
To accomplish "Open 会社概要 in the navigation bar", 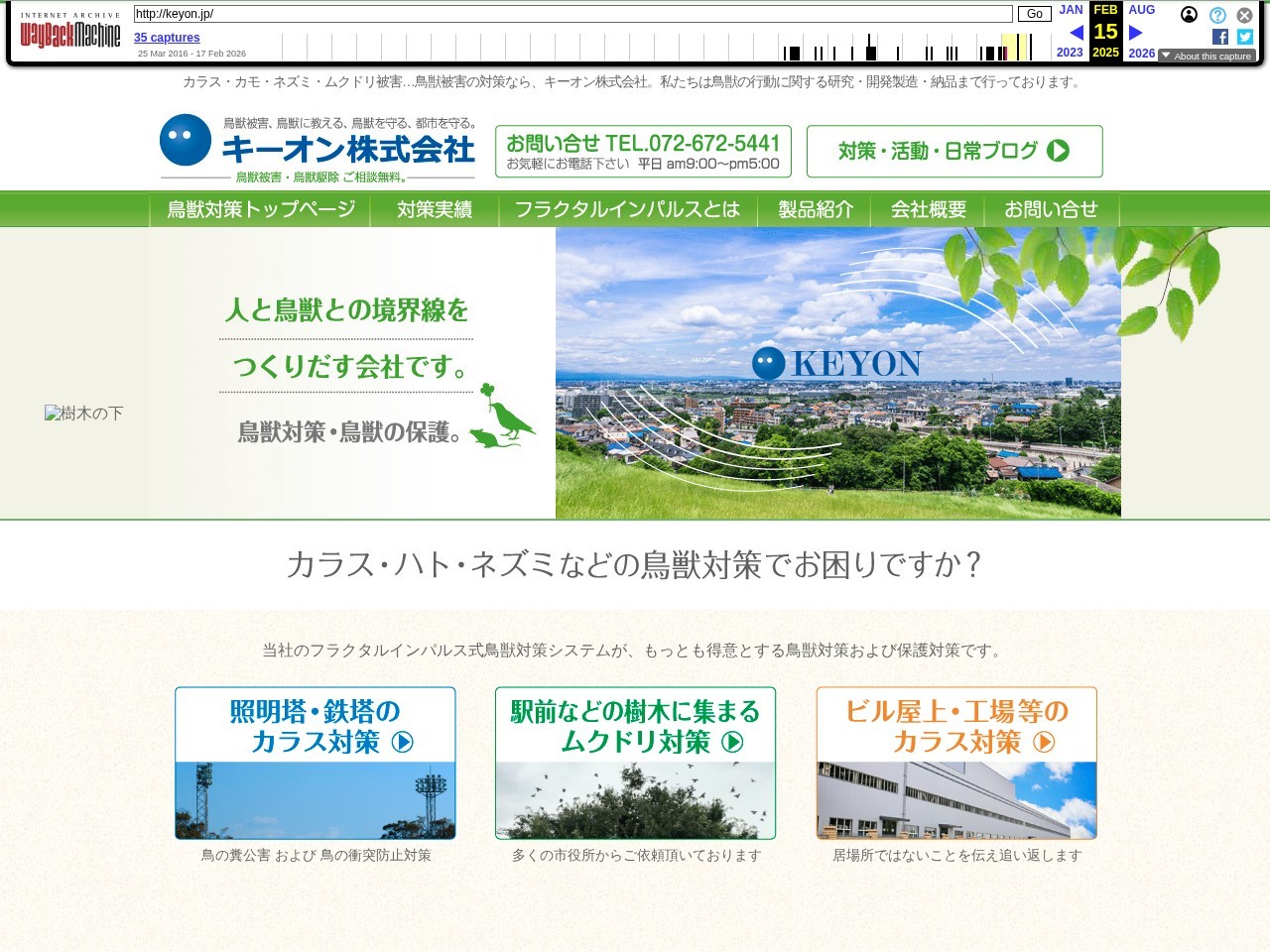I will 928,209.
